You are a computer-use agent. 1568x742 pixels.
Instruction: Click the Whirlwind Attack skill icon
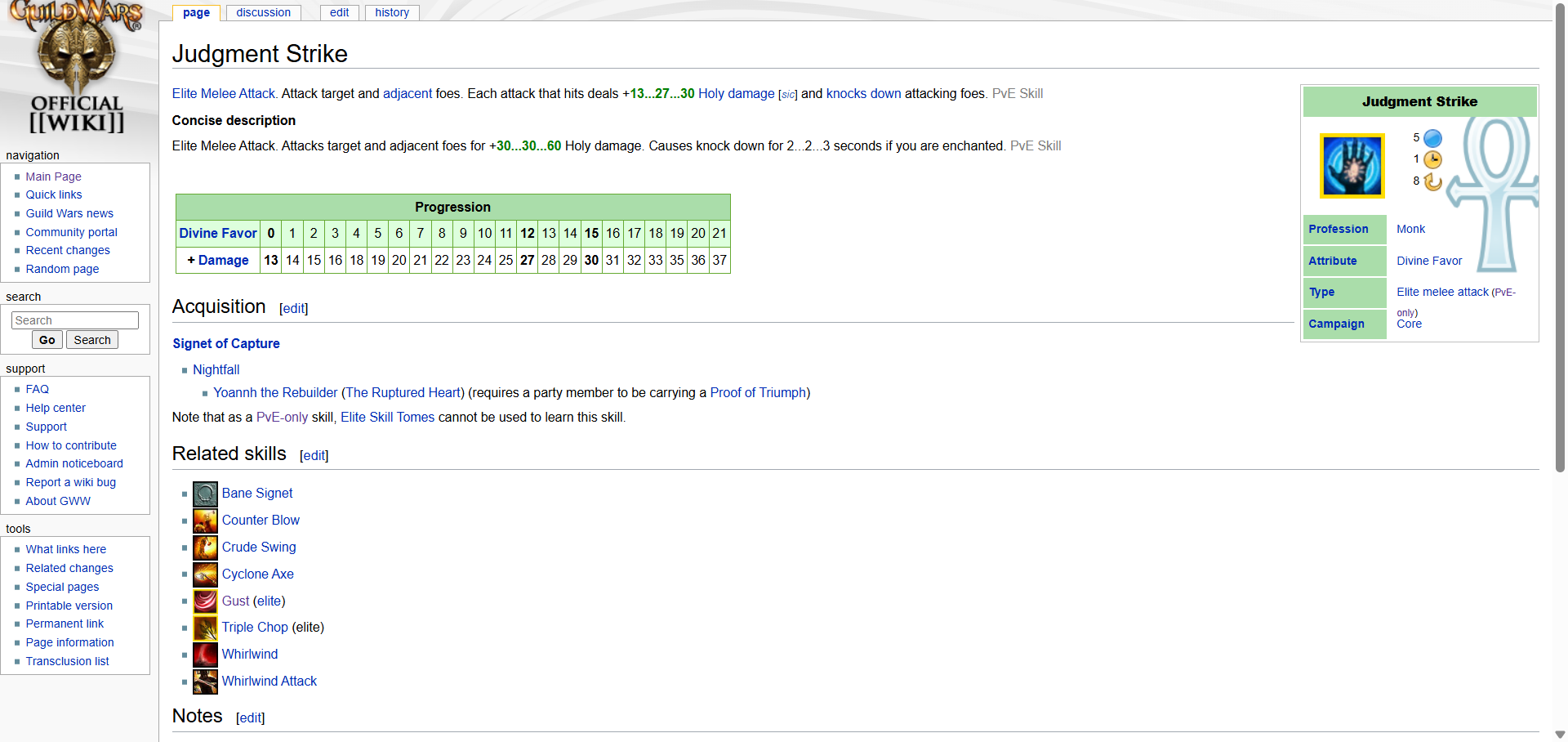[205, 682]
